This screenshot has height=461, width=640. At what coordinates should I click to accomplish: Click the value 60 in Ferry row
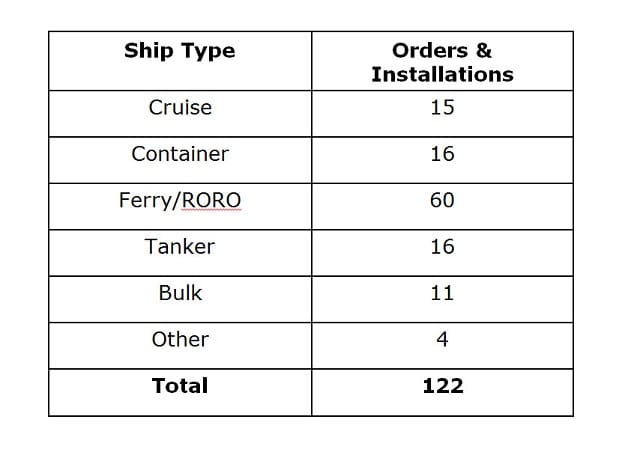click(442, 200)
